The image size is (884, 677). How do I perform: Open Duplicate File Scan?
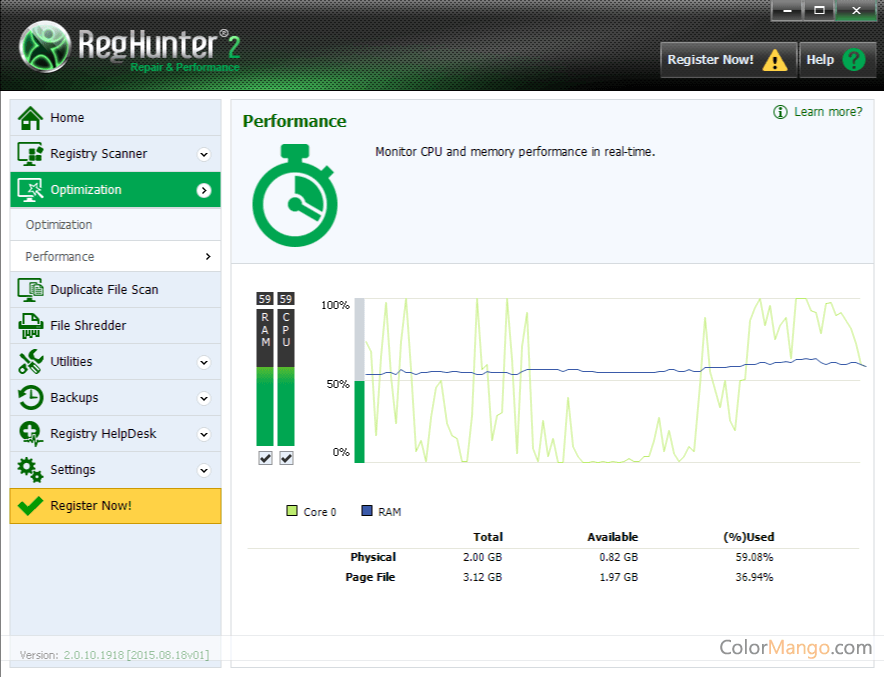116,290
